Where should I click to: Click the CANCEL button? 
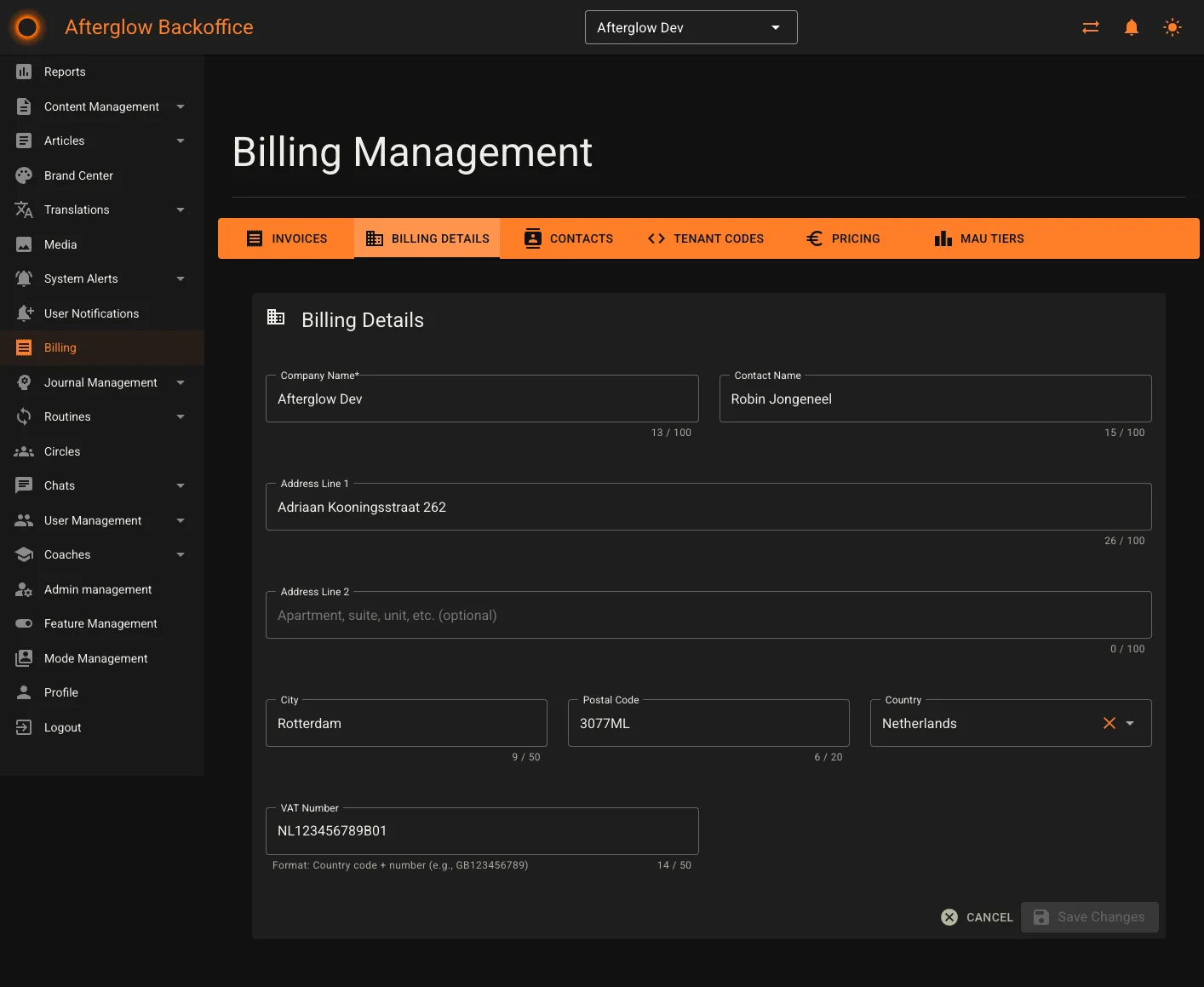976,917
